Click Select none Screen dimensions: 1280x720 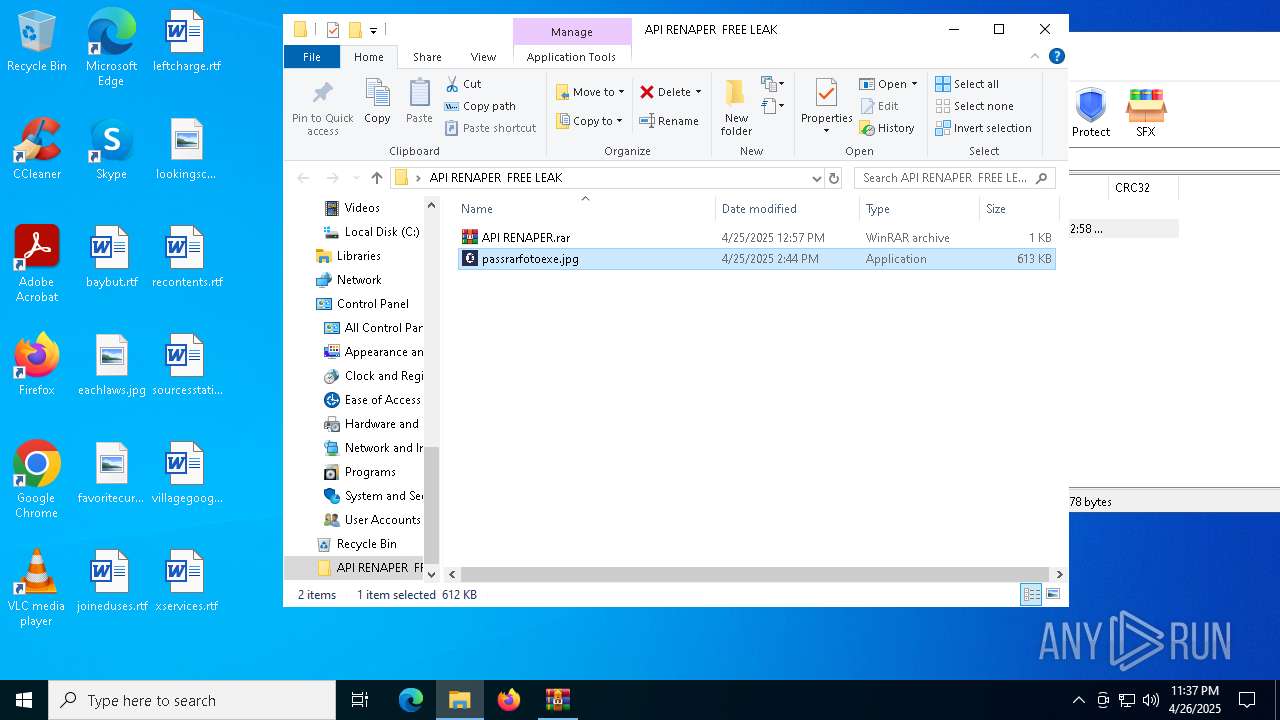tap(975, 106)
